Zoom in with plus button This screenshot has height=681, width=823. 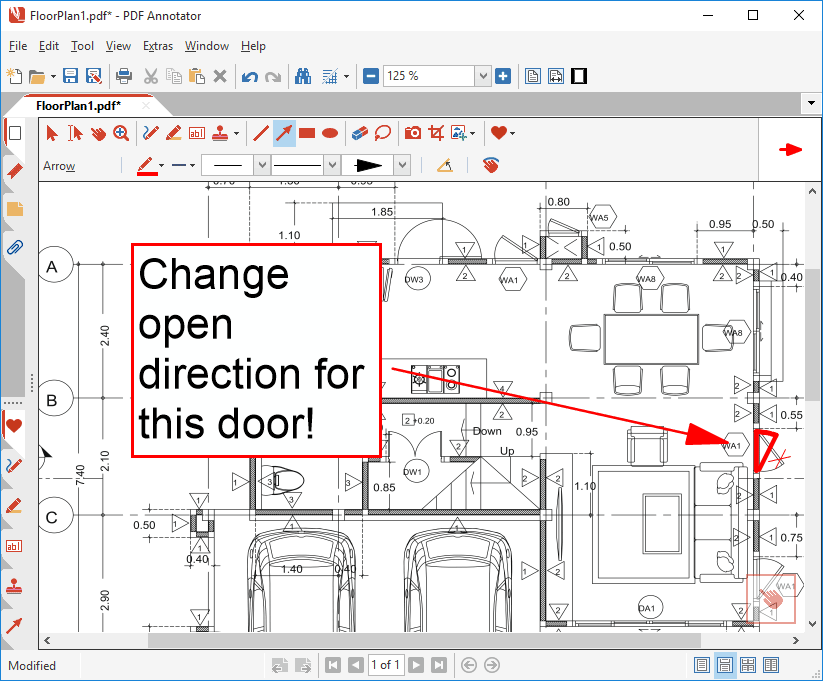coord(503,76)
